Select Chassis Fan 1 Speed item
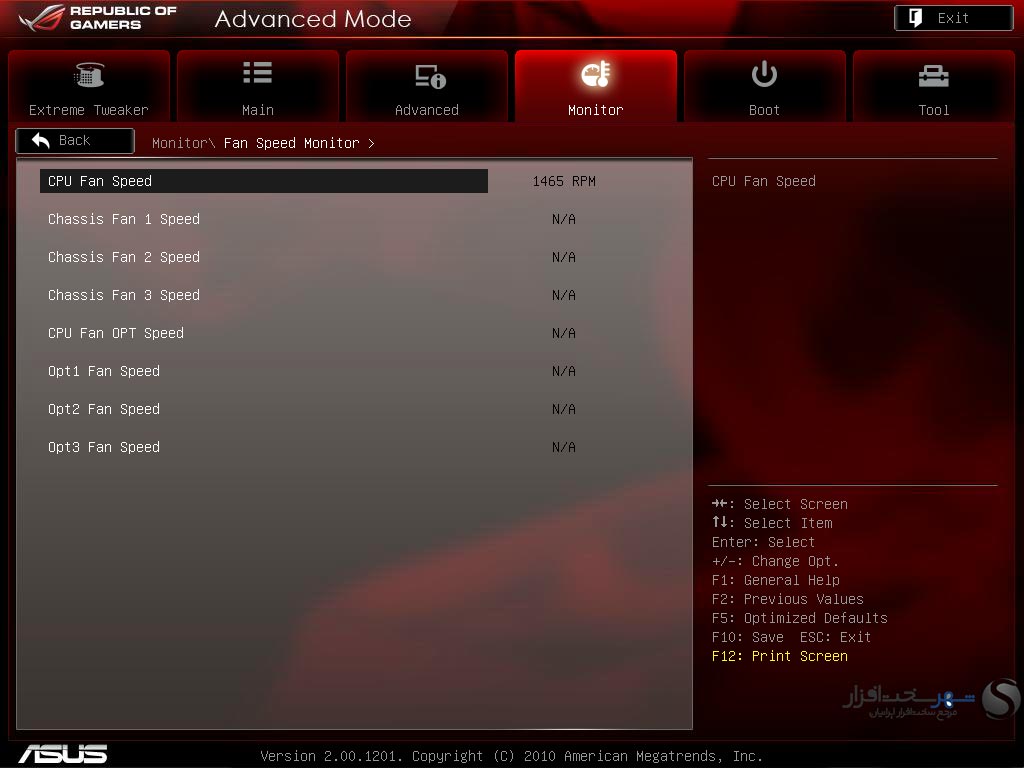The width and height of the screenshot is (1024, 768). pyautogui.click(x=124, y=219)
